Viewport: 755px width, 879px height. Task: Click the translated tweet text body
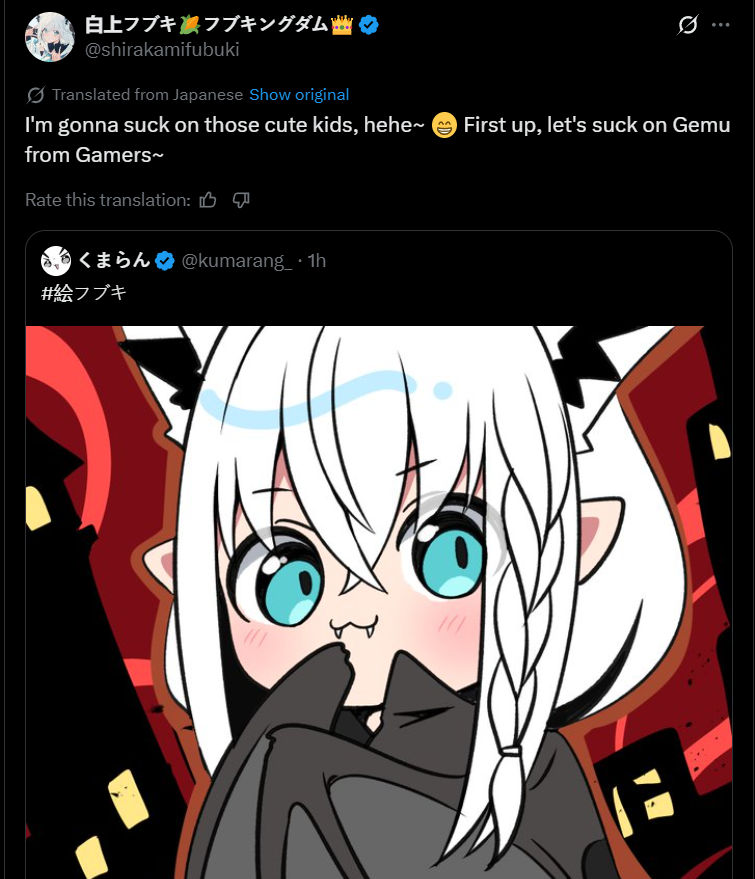(x=378, y=140)
